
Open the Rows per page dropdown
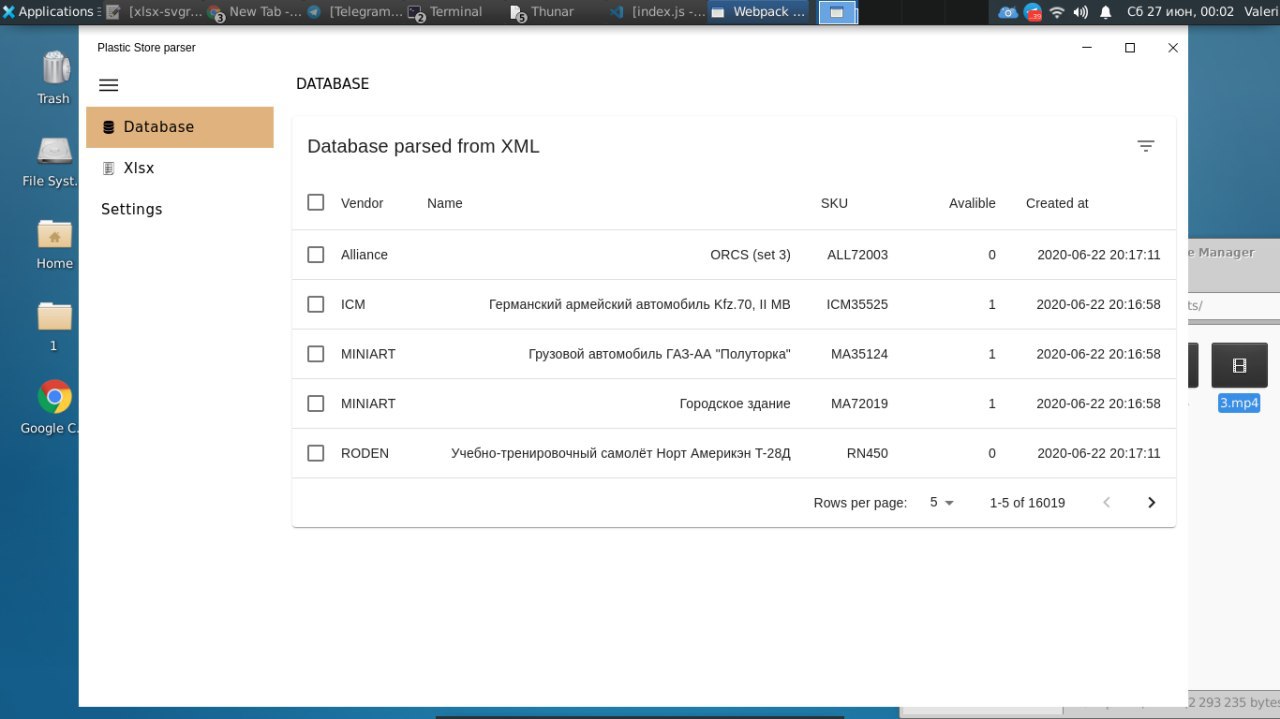942,502
